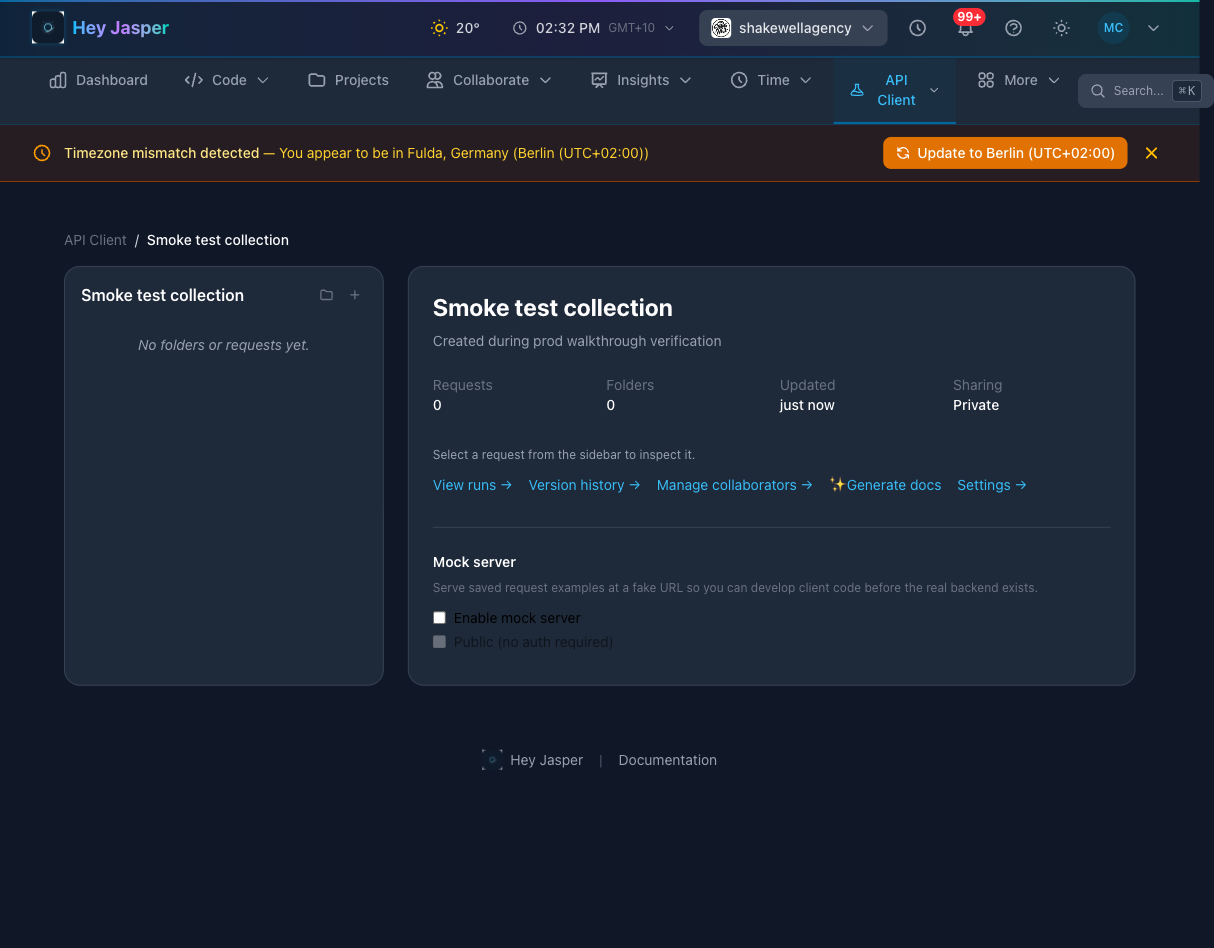Click the shakewellagency workspace logo
1214x948 pixels.
click(721, 28)
